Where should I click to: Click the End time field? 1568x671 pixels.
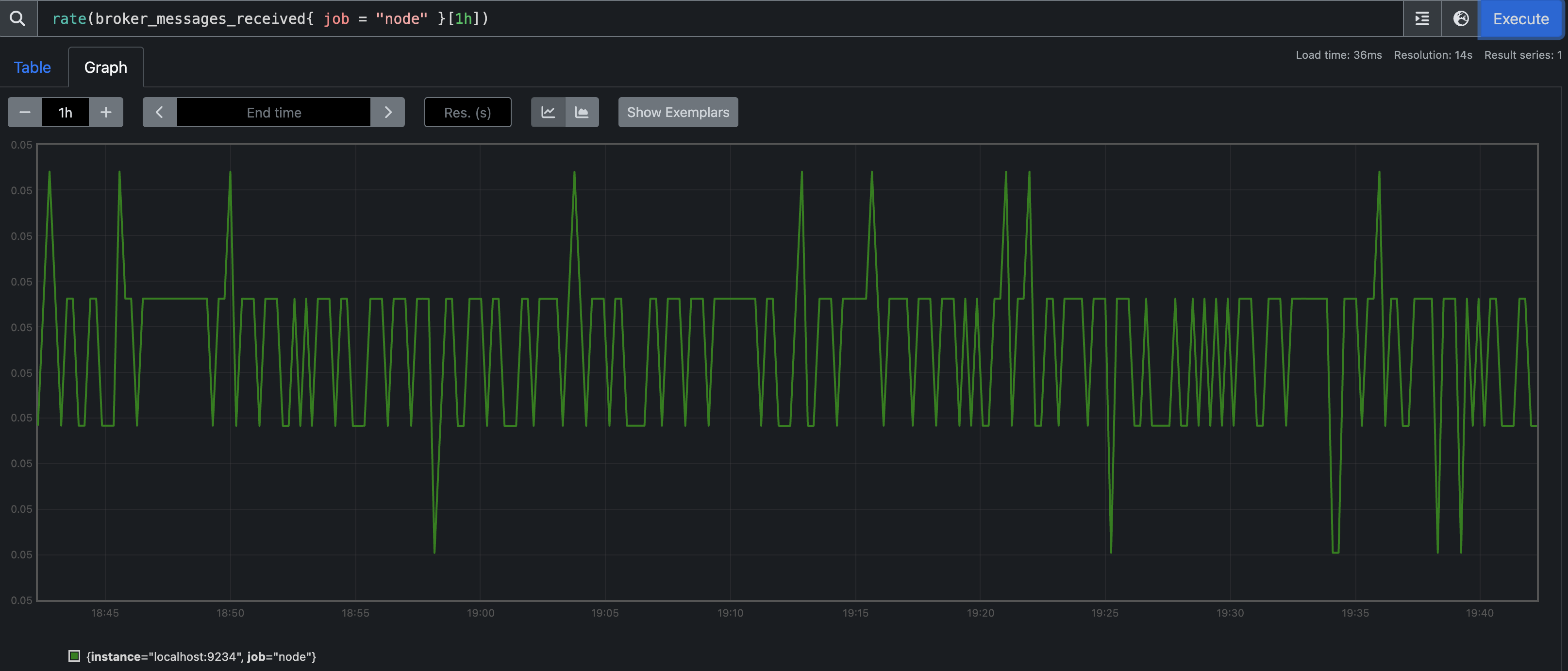click(x=274, y=112)
